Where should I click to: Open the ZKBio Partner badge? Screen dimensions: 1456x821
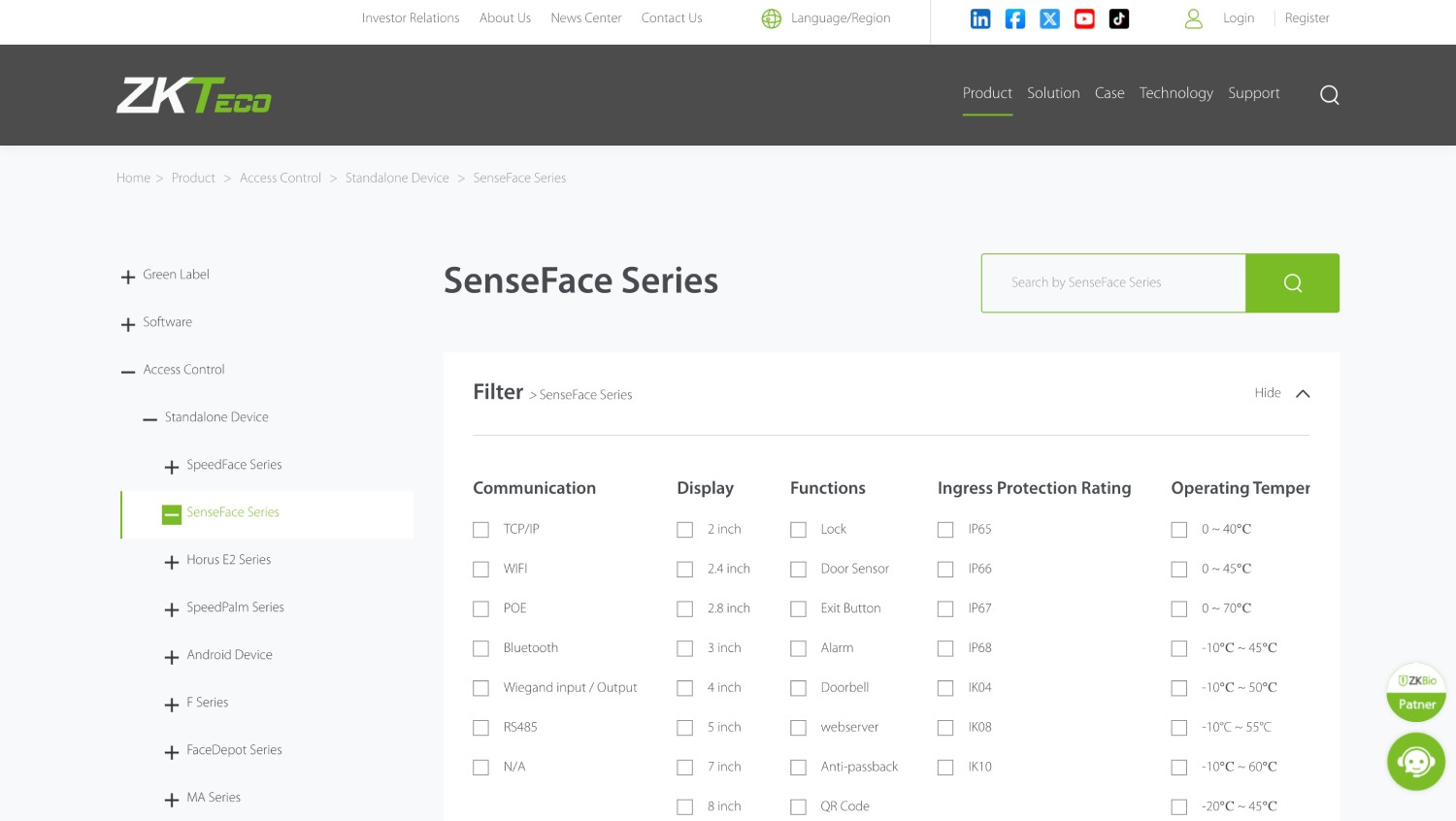coord(1416,693)
